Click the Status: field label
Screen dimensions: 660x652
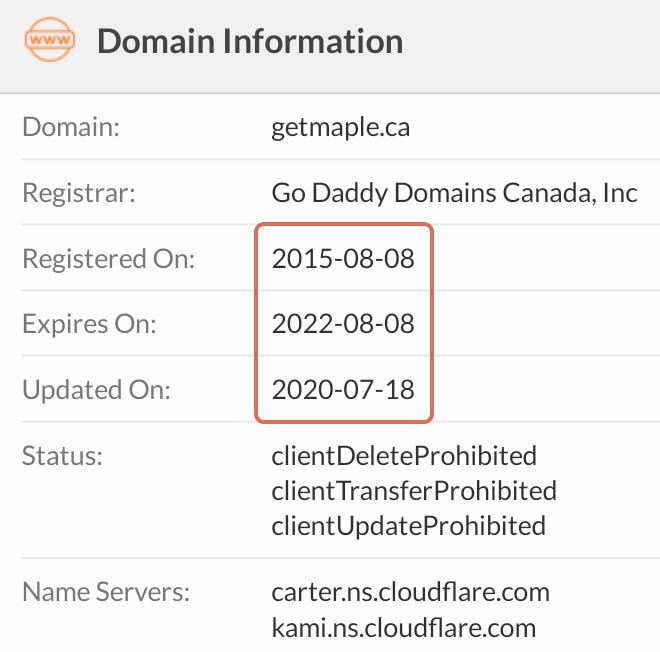[62, 455]
